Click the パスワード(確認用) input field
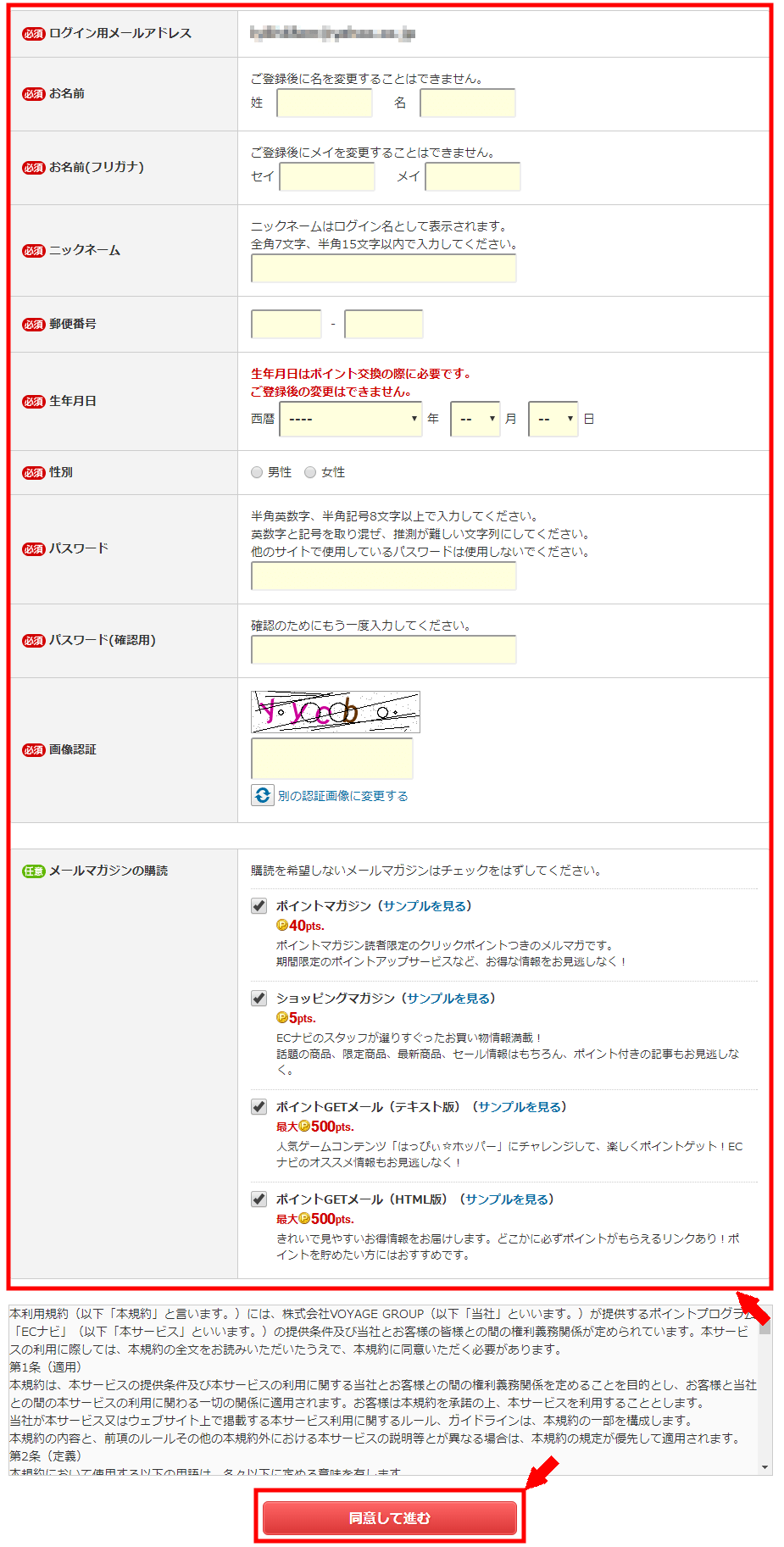Image resolution: width=784 pixels, height=1547 pixels. click(384, 650)
